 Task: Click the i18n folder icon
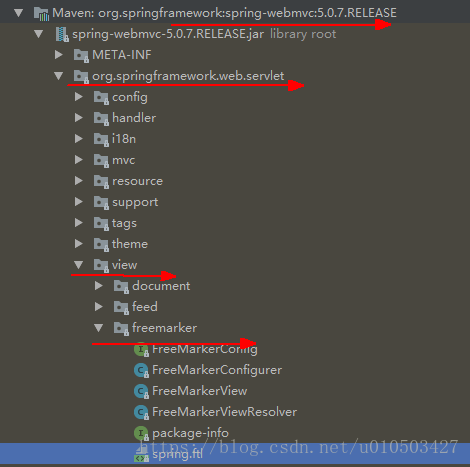point(101,139)
